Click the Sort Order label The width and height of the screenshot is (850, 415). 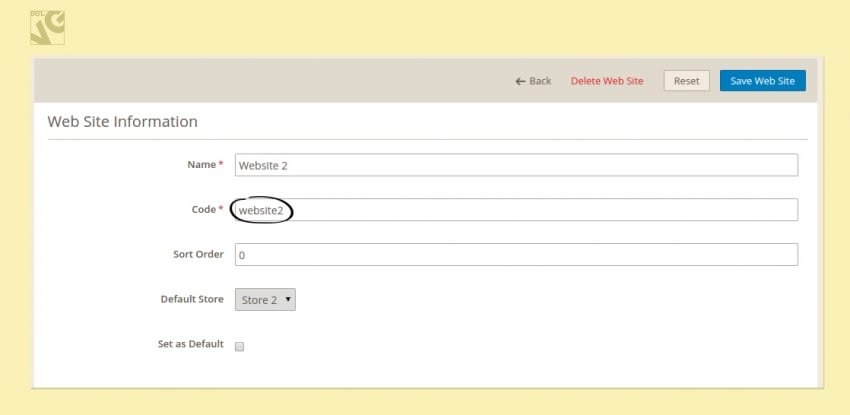pos(198,254)
